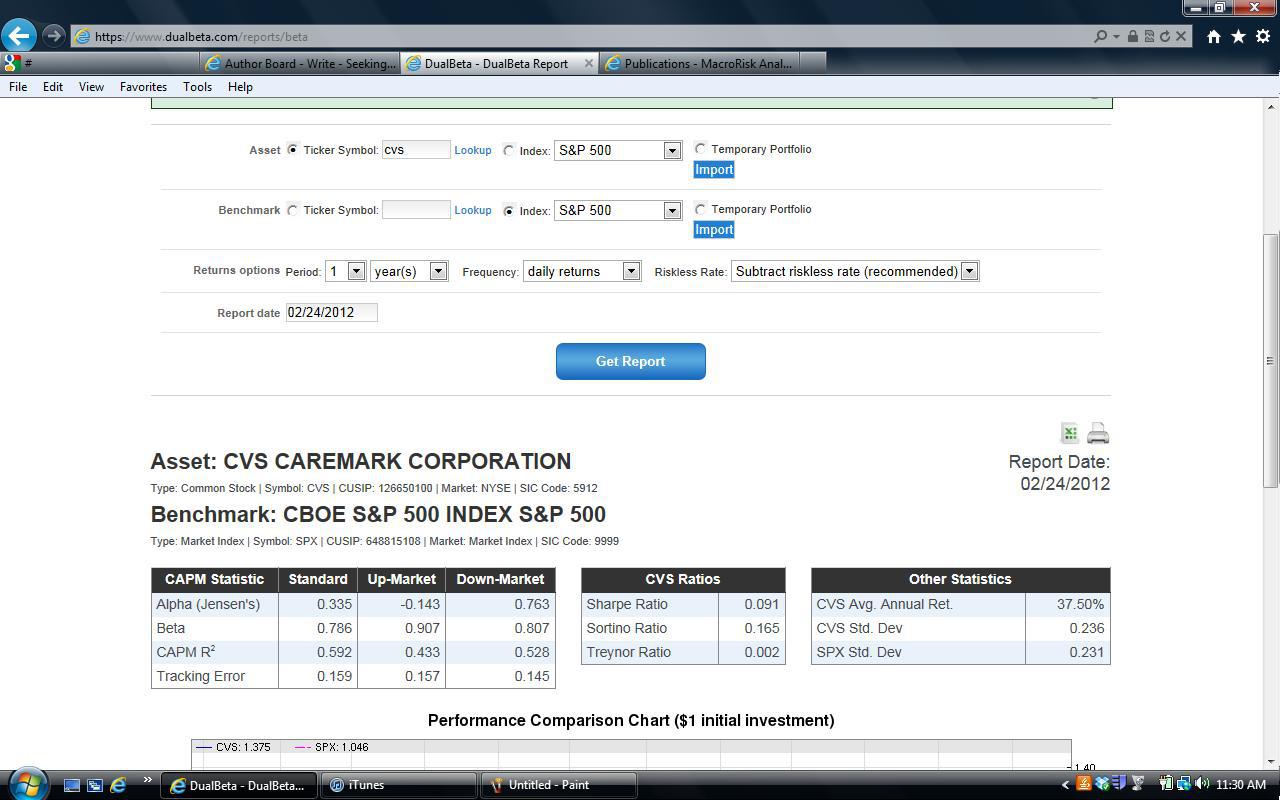
Task: Select Asset Ticker Symbol radio button
Action: click(x=292, y=150)
